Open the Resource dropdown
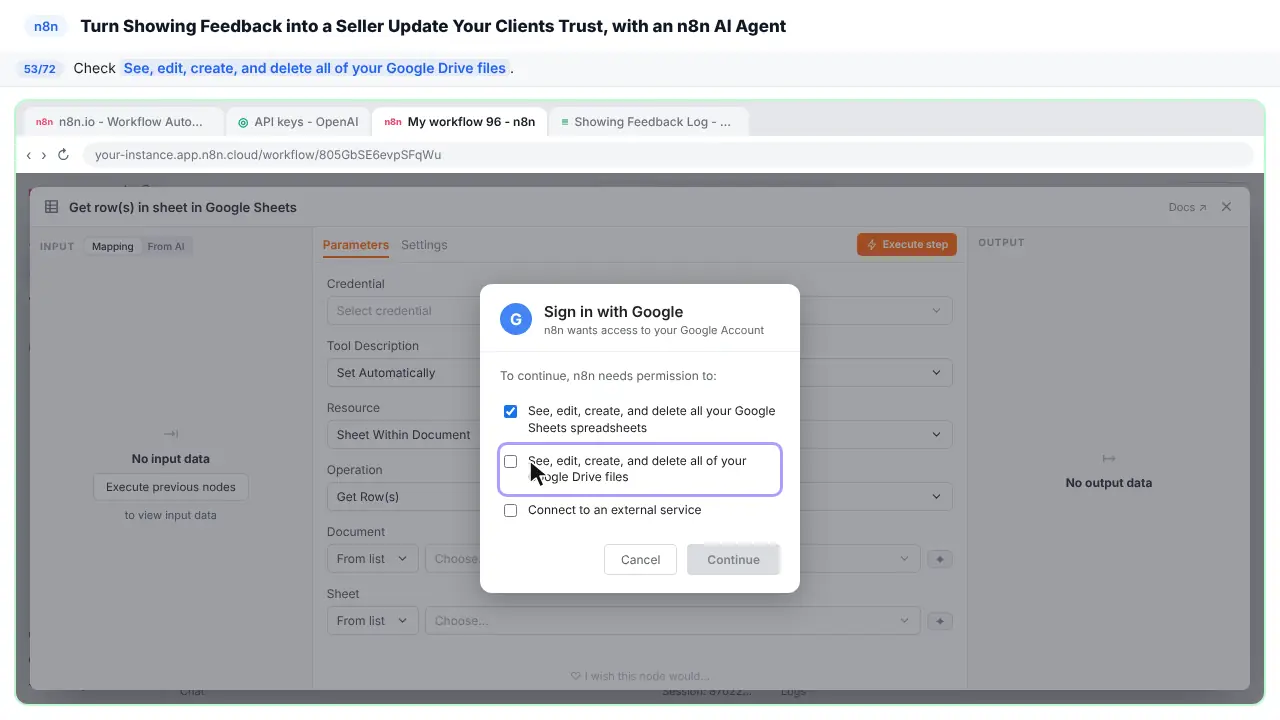Screen dimensions: 1280x720 [x=639, y=435]
